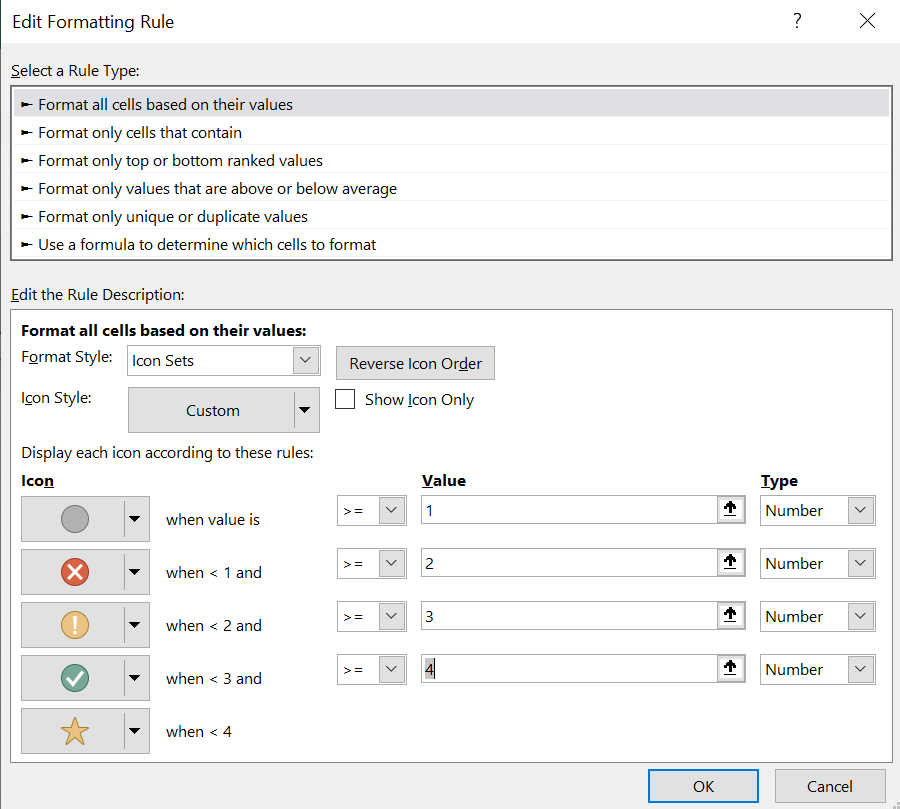900x809 pixels.
Task: Click Reverse Icon Order button
Action: tap(415, 363)
